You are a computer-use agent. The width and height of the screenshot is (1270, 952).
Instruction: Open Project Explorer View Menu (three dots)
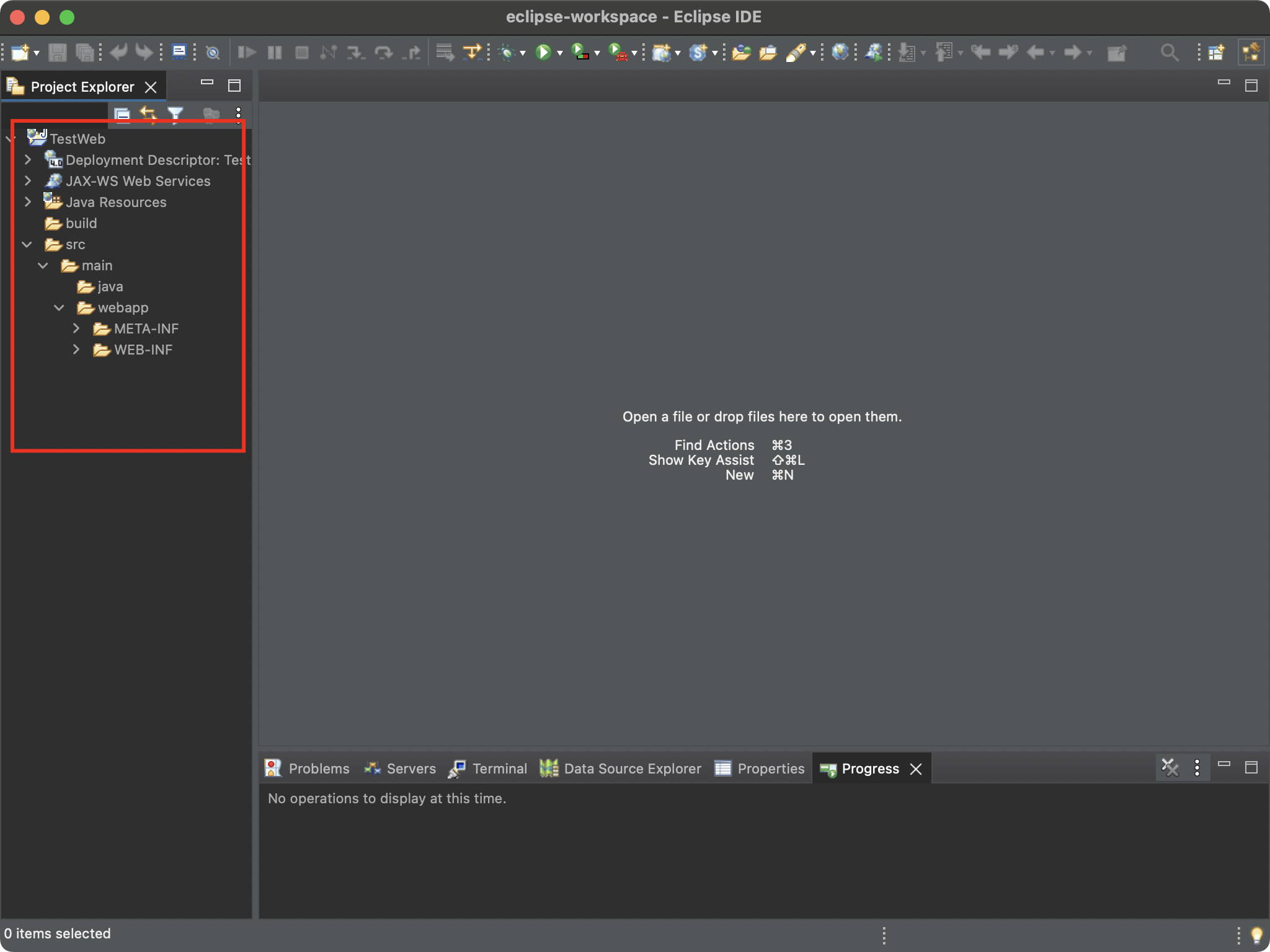point(238,114)
